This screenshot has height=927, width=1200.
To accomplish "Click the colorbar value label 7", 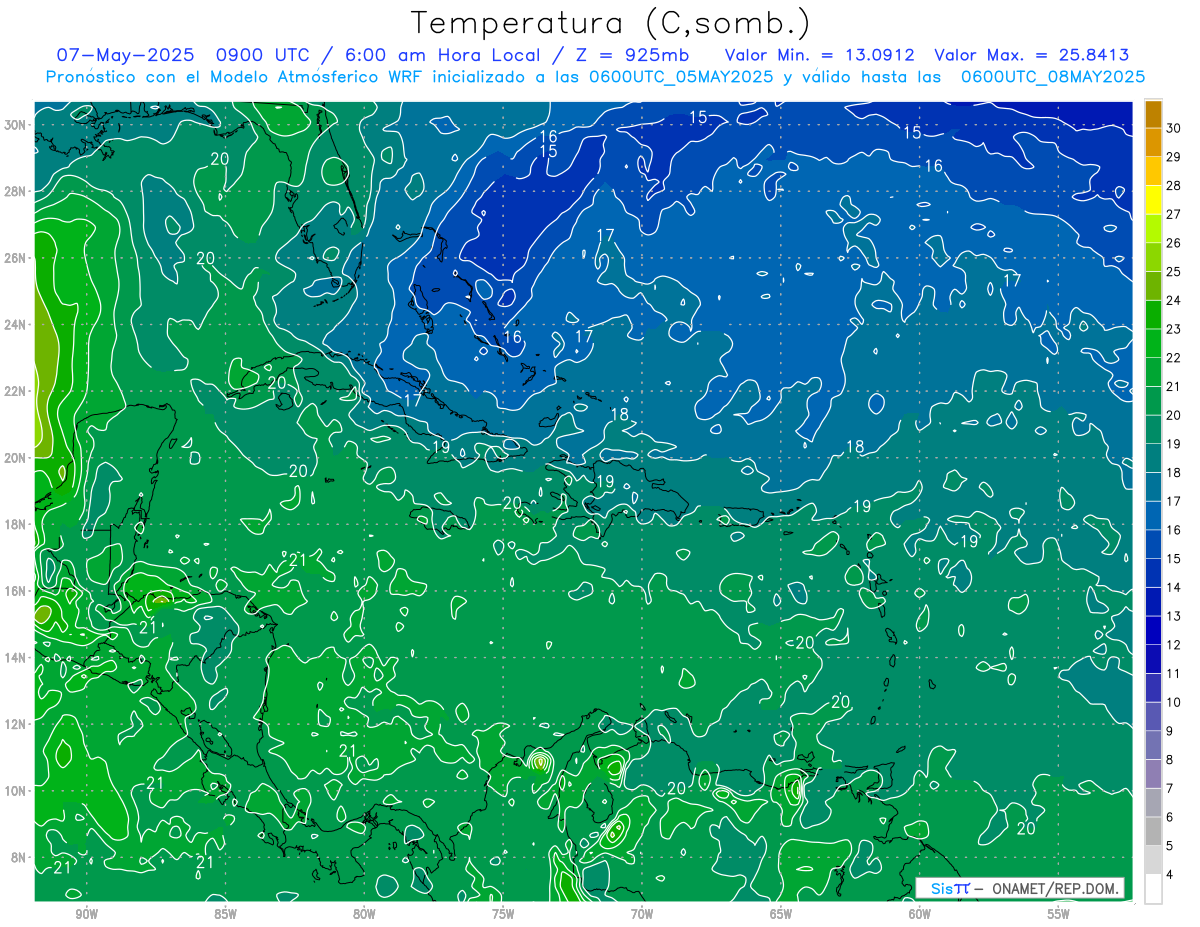I will 1170,789.
